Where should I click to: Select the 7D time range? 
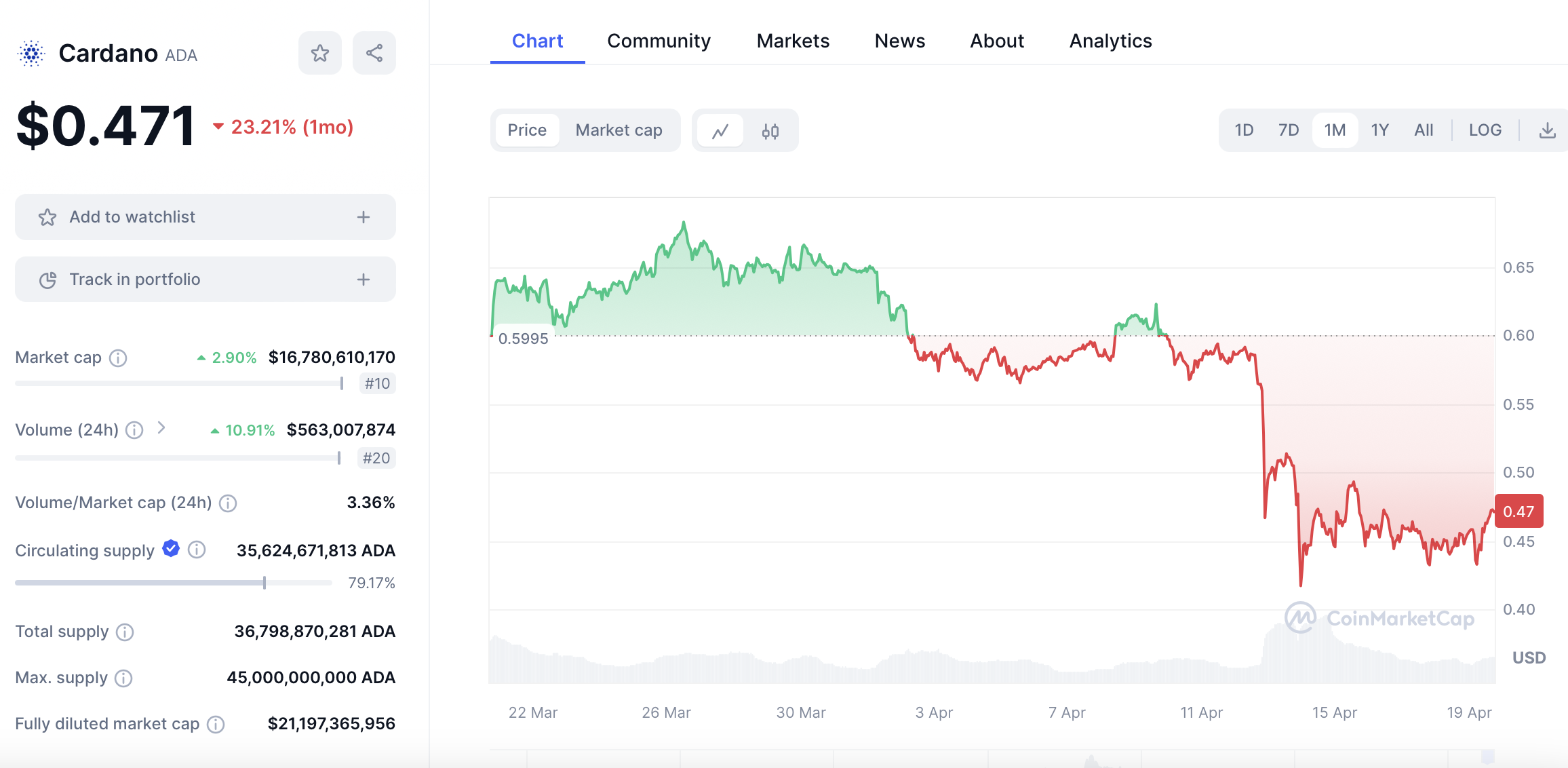pos(1288,130)
